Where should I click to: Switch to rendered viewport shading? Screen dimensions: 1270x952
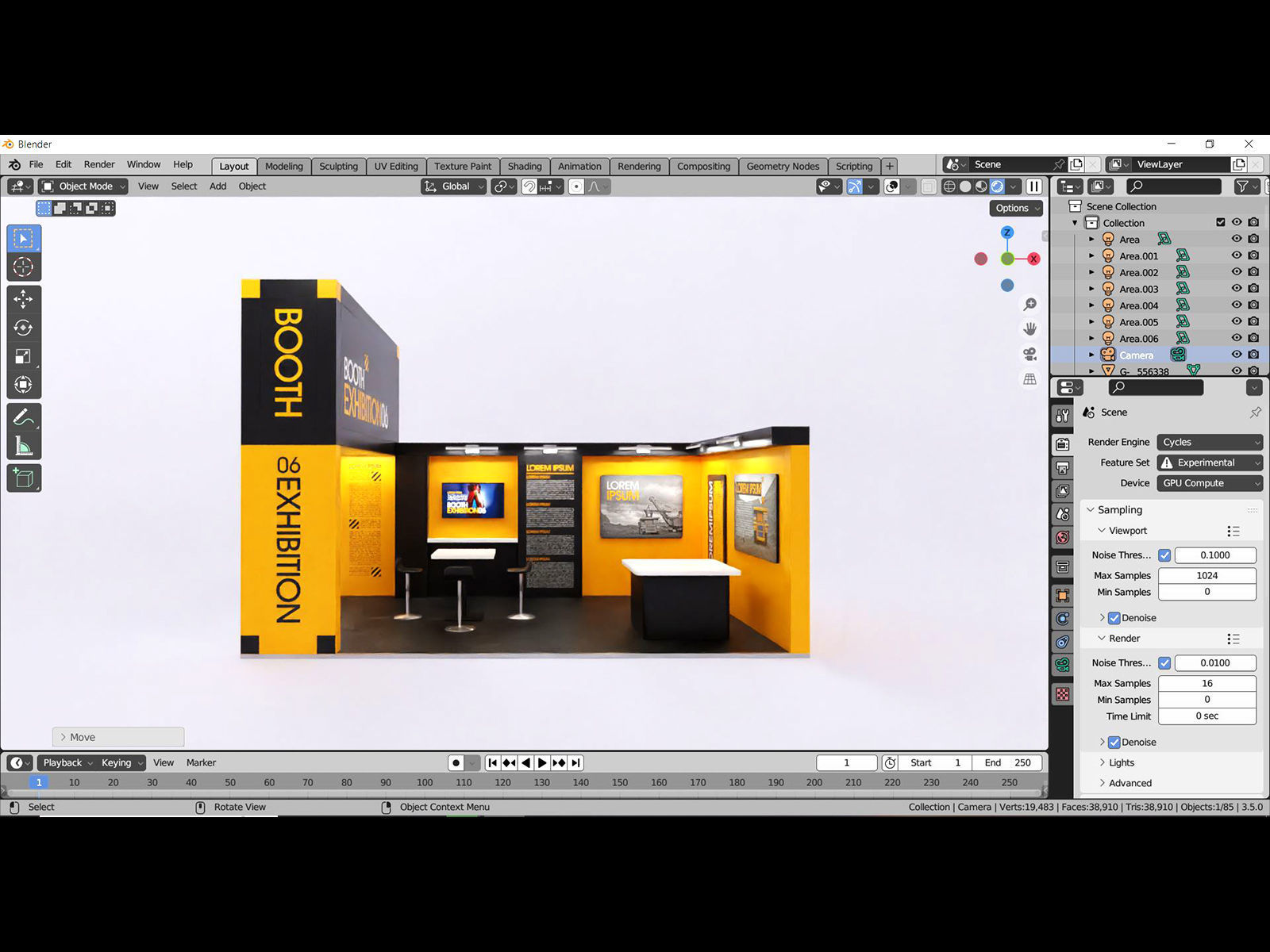[x=998, y=186]
